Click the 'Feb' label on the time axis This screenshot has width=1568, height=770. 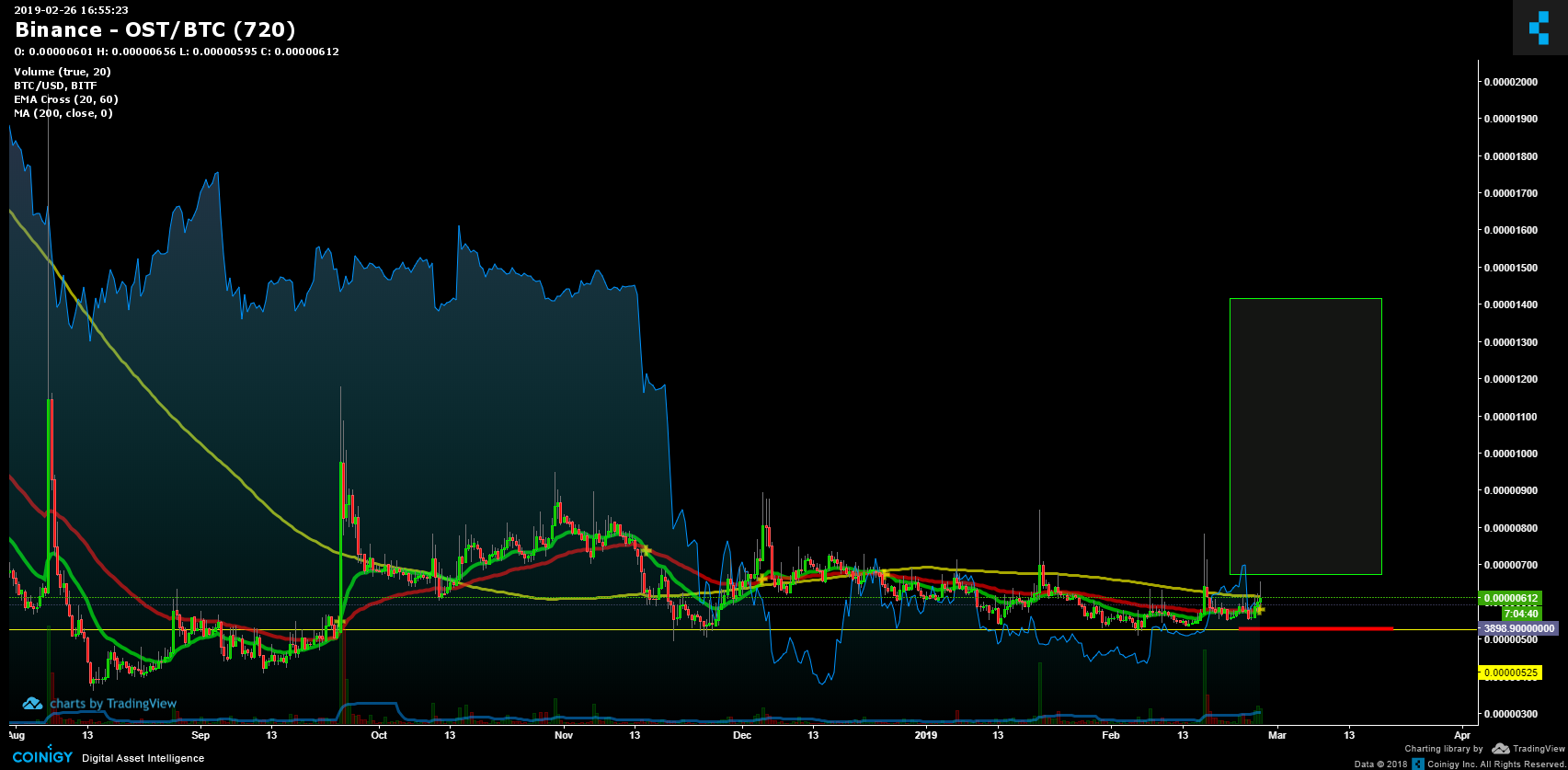click(x=1111, y=736)
